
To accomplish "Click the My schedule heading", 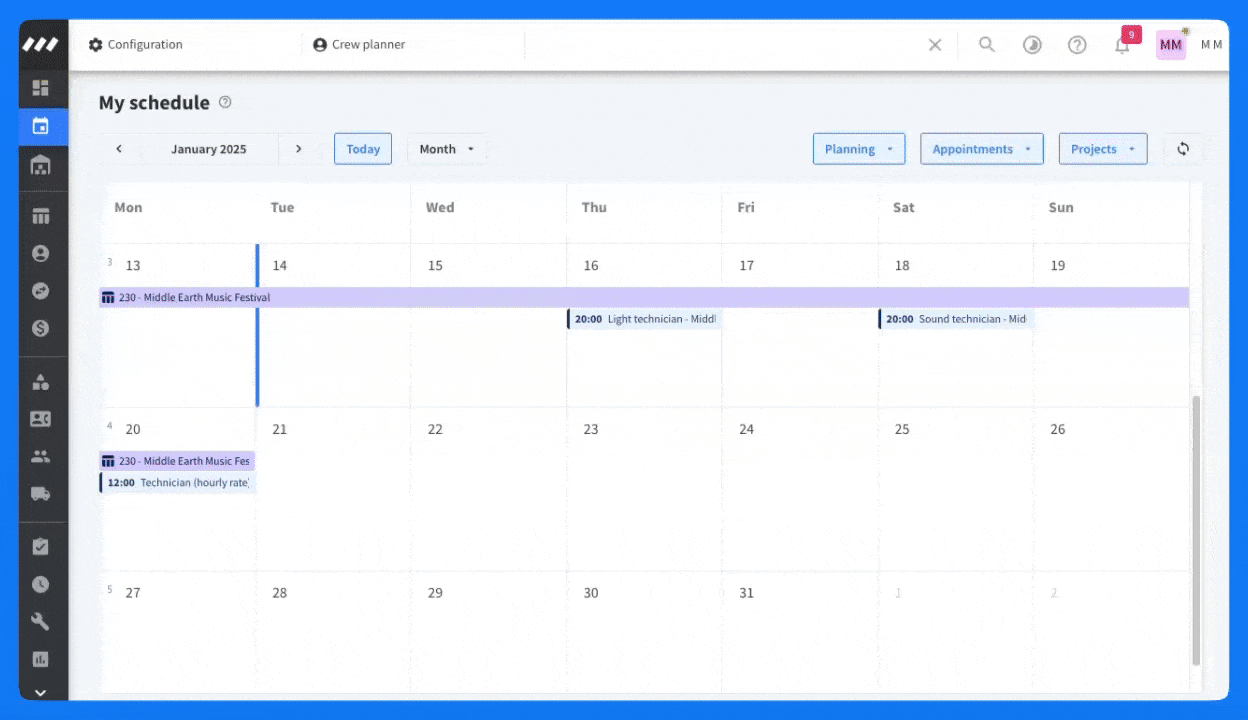I will coord(154,103).
